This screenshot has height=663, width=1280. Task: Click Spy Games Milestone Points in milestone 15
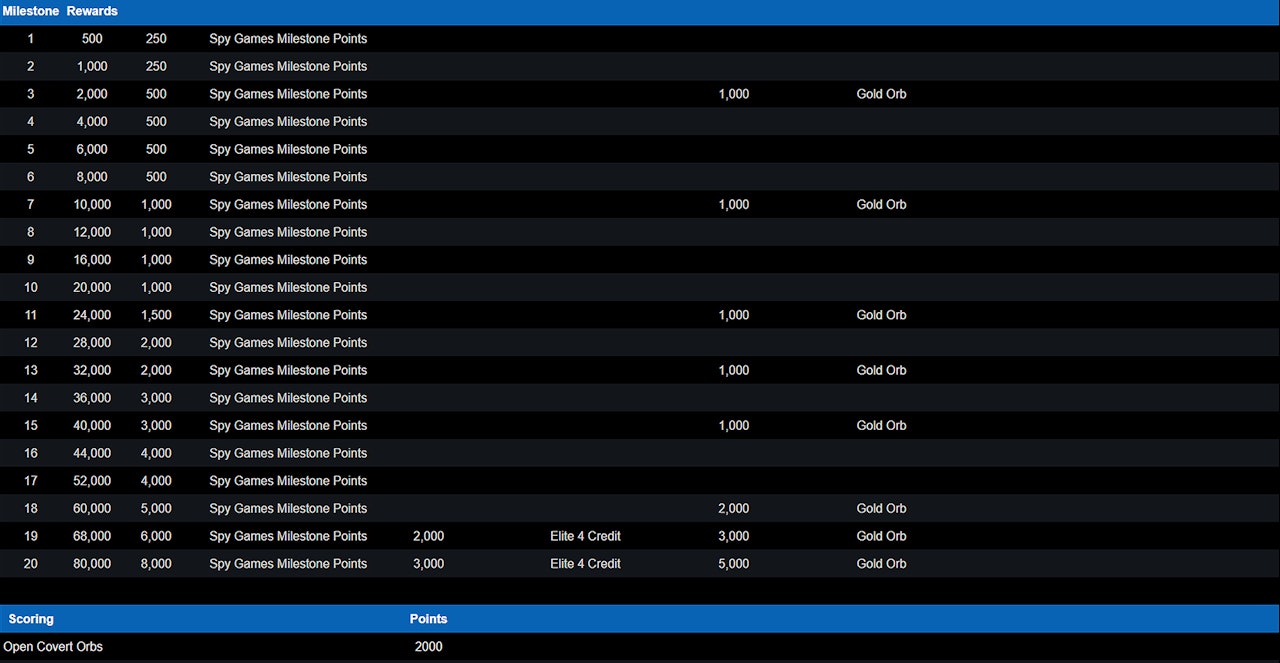[x=288, y=425]
